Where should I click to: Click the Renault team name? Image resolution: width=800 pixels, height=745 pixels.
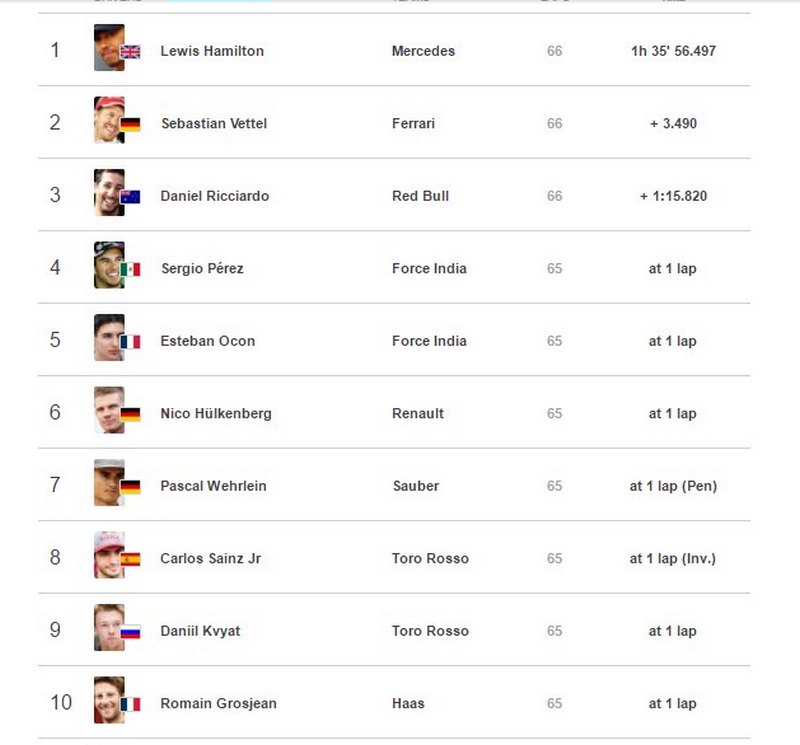pos(418,414)
